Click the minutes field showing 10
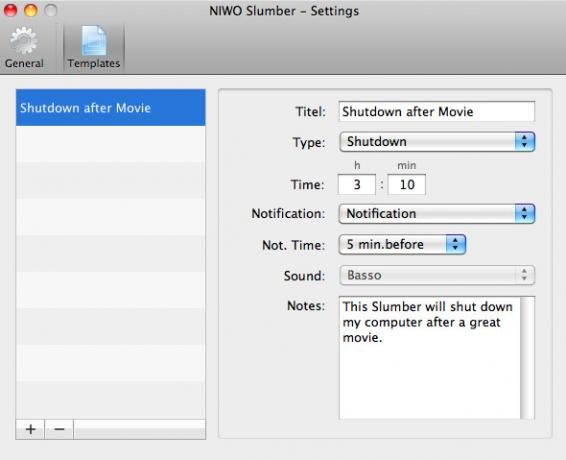The height and width of the screenshot is (460, 566). pyautogui.click(x=407, y=185)
